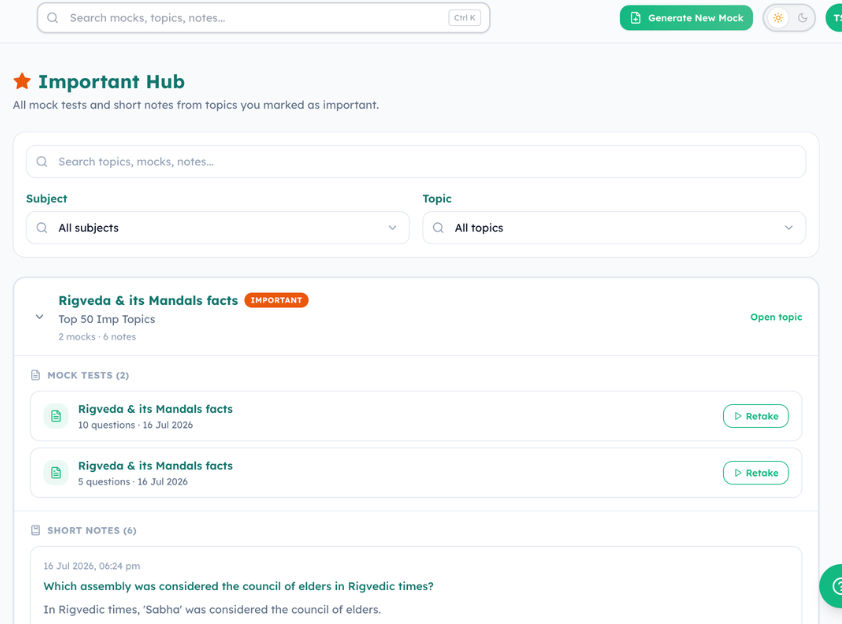Click the All topics chevron arrow
Screen dimensions: 842x624
788,228
